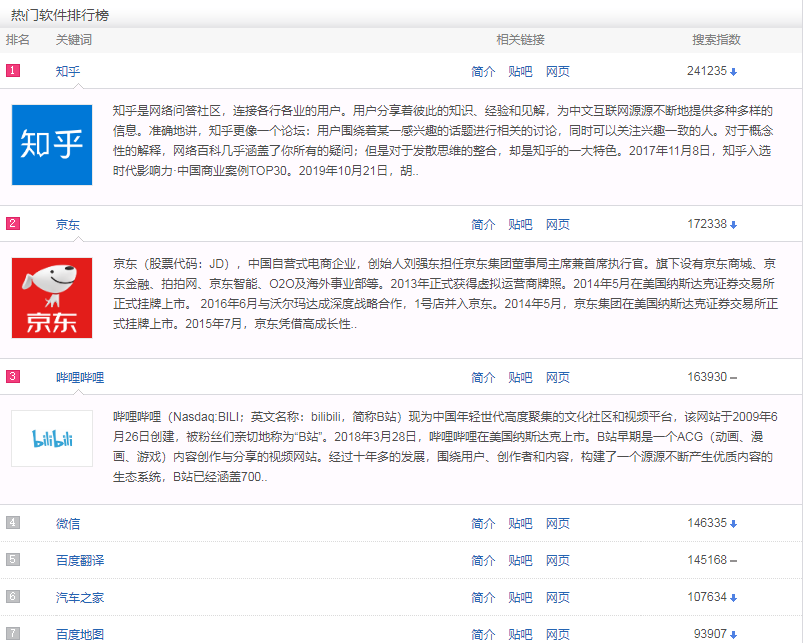This screenshot has height=643, width=806.
Task: Click the down arrow beside 172338
Action: point(733,224)
